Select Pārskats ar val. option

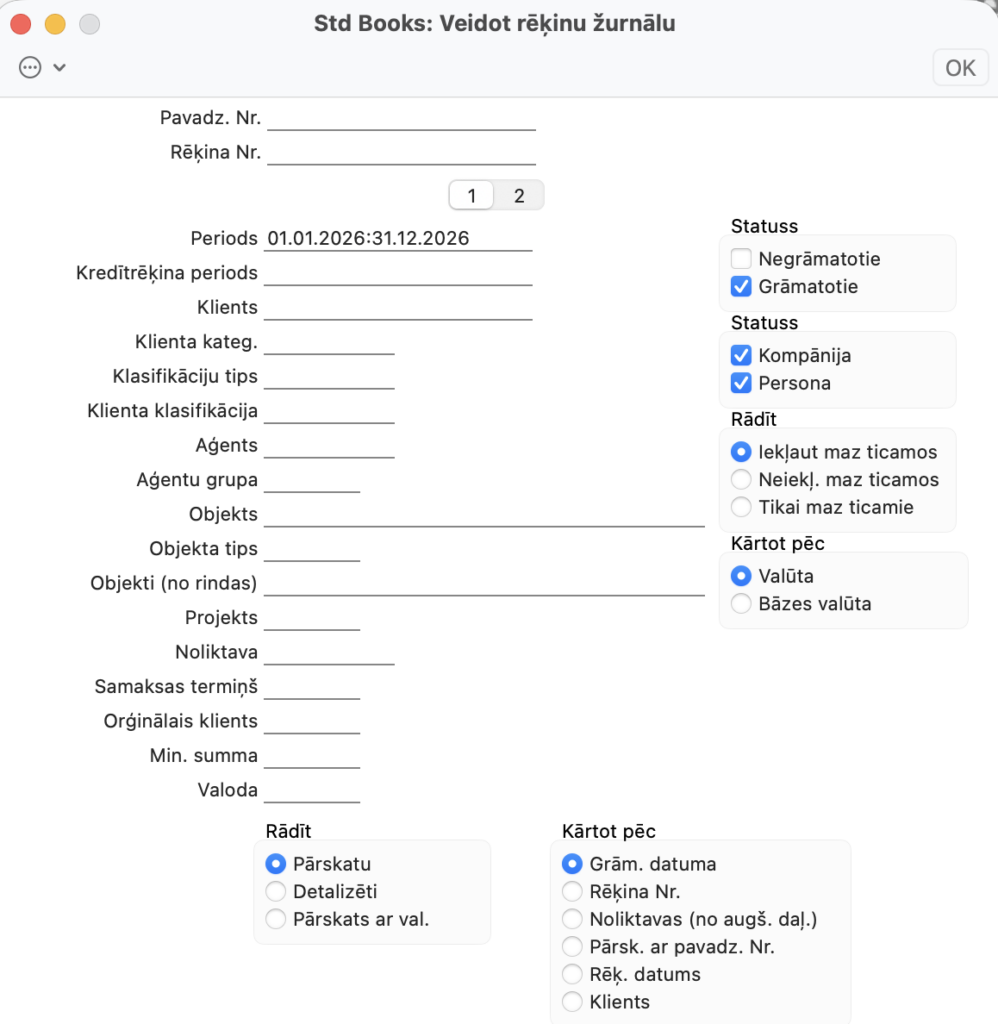(276, 919)
